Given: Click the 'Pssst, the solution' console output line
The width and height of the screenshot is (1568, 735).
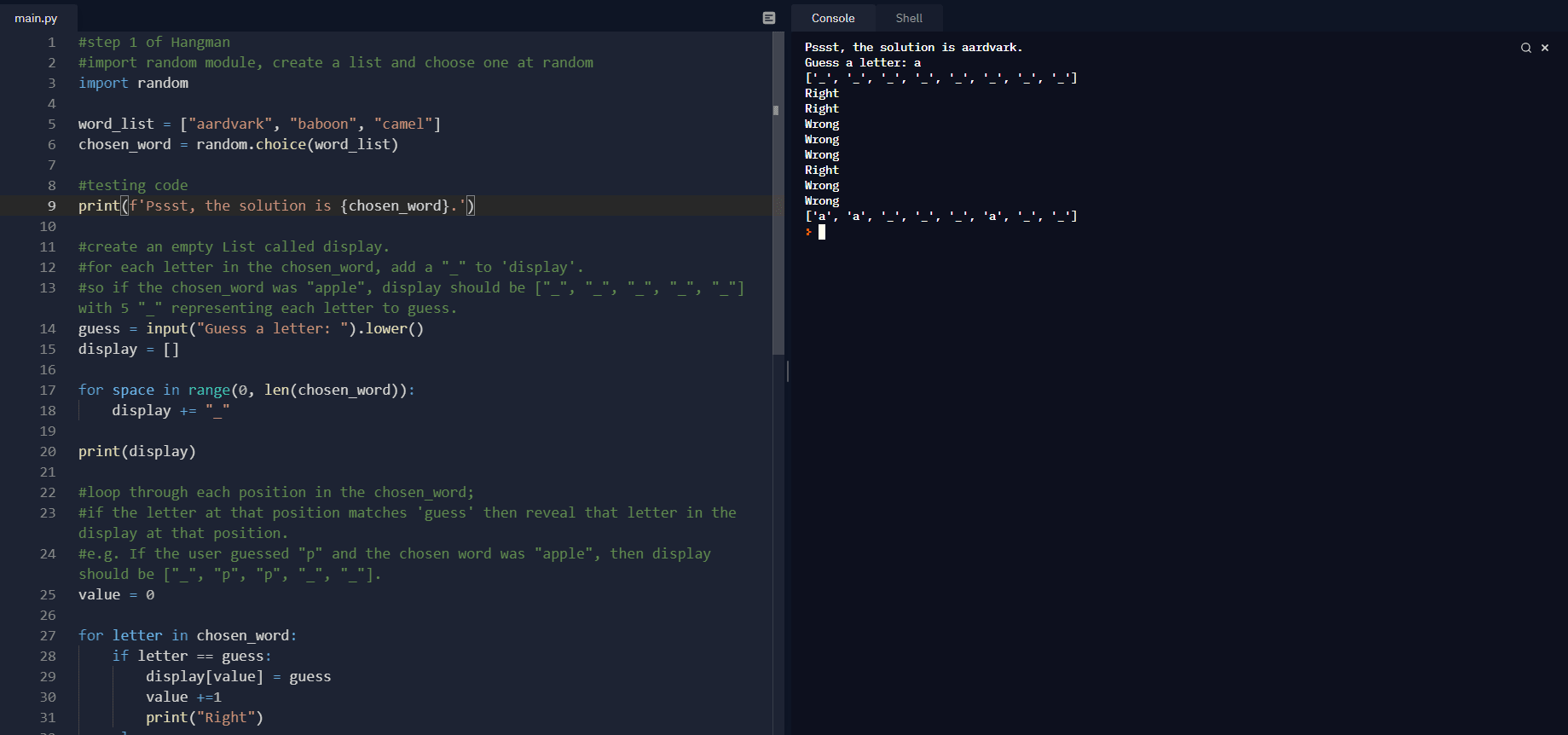Looking at the screenshot, I should tap(912, 48).
